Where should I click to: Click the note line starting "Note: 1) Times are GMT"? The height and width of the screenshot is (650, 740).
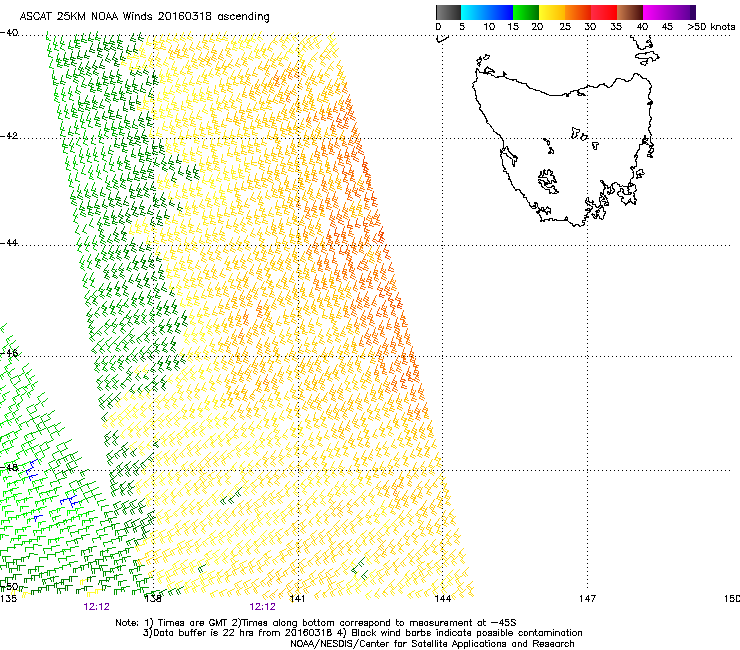point(316,623)
